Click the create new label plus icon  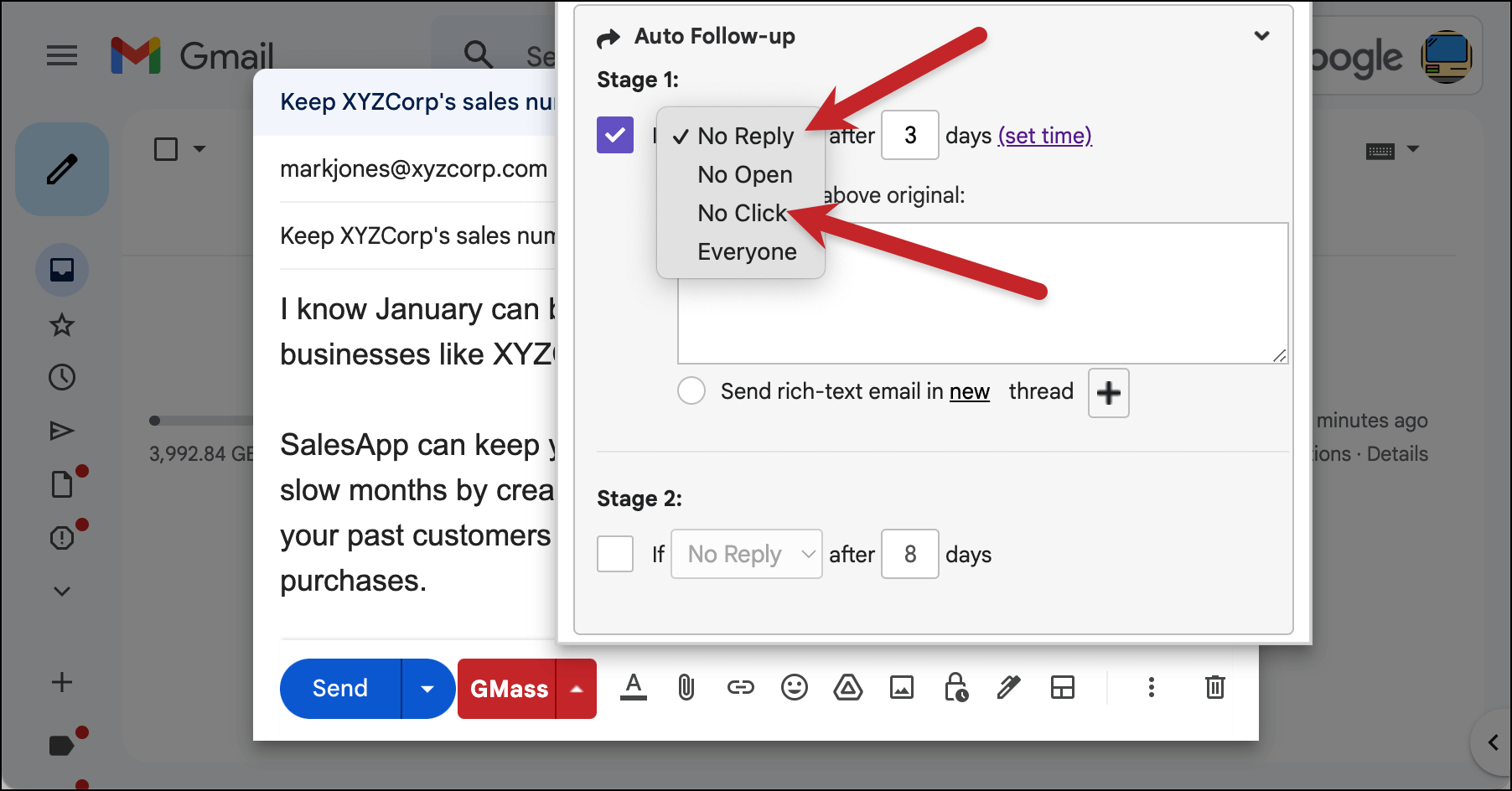[x=62, y=682]
